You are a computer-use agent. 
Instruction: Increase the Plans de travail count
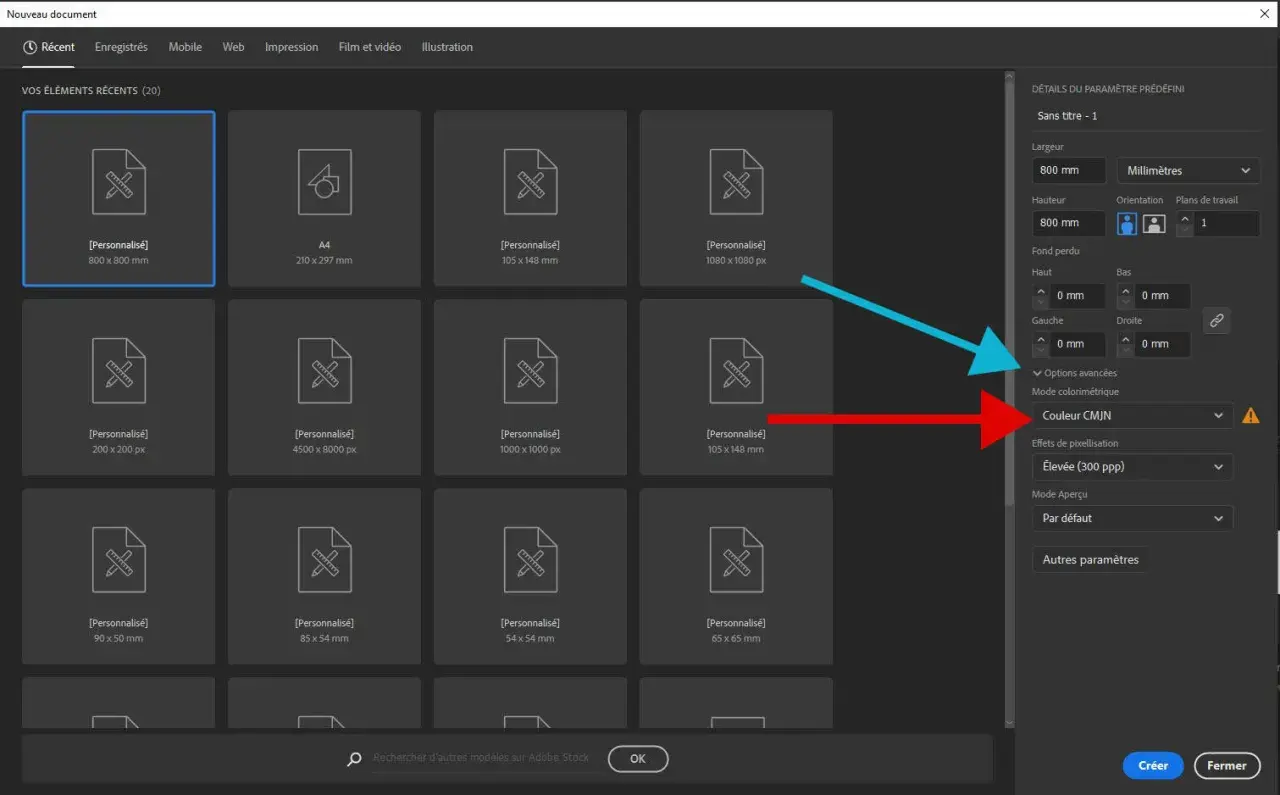pos(1185,217)
